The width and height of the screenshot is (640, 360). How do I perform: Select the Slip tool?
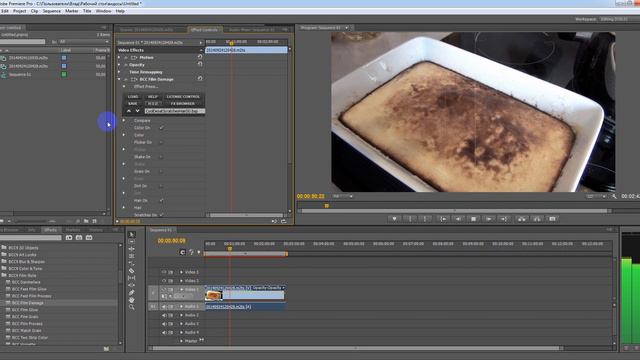(131, 278)
